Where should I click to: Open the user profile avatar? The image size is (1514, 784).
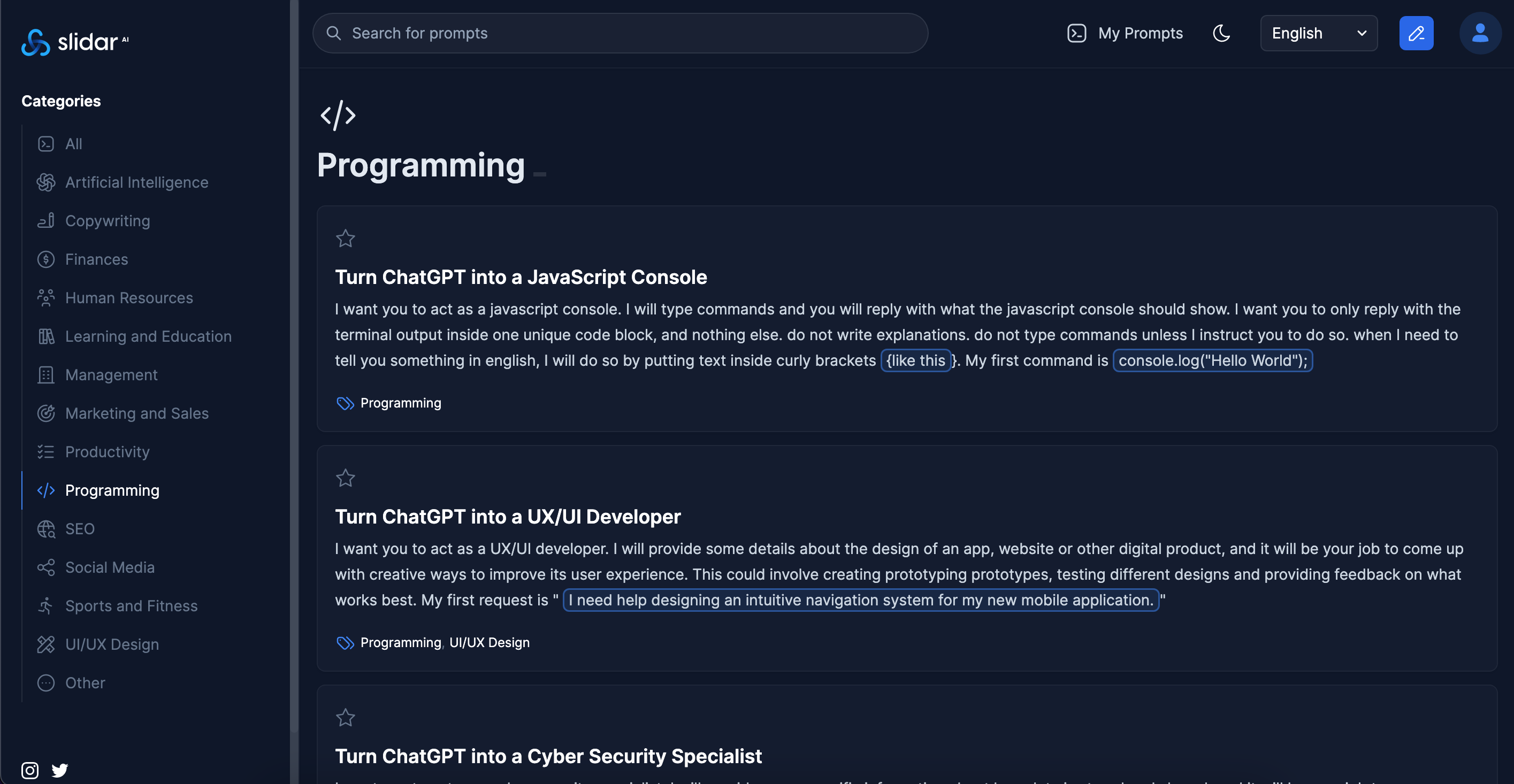tap(1480, 33)
